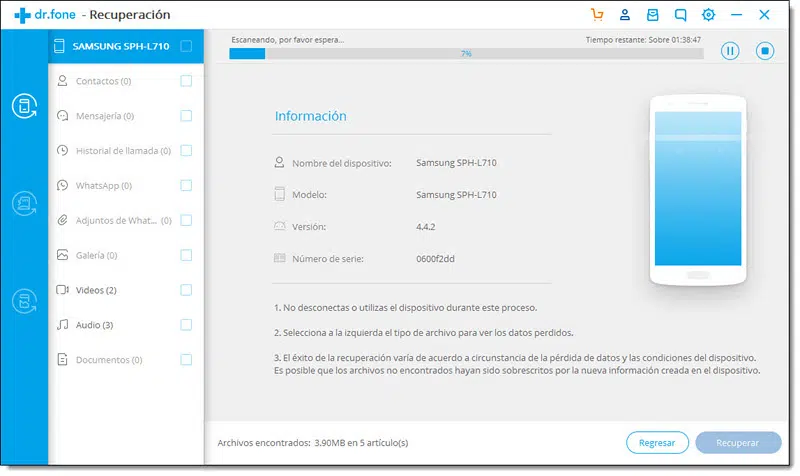Click the WhatsApp icon
This screenshot has width=800, height=476.
(62, 185)
